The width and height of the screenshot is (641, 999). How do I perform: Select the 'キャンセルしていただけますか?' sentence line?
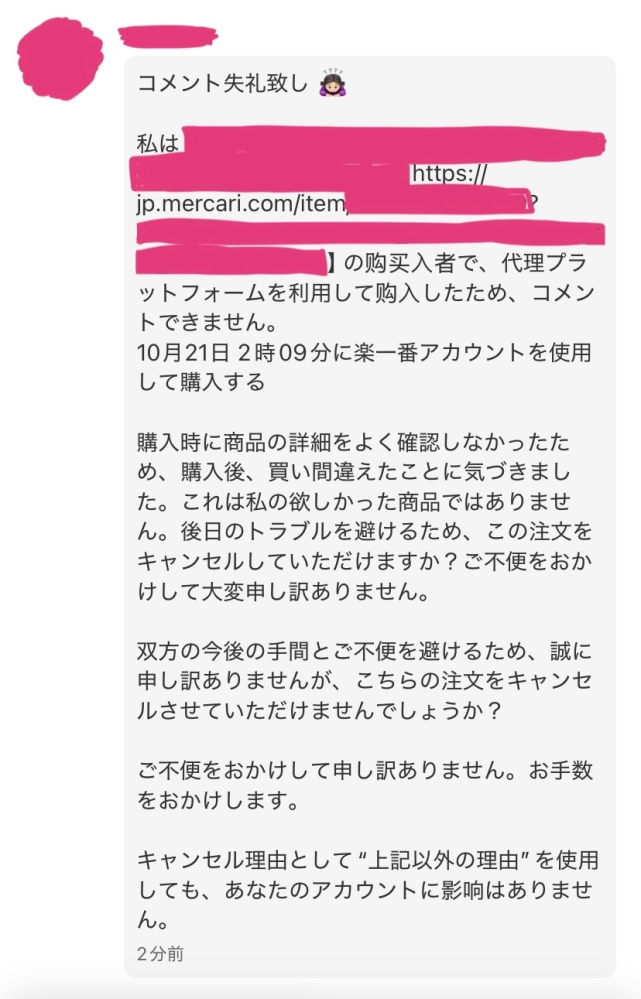(364, 561)
